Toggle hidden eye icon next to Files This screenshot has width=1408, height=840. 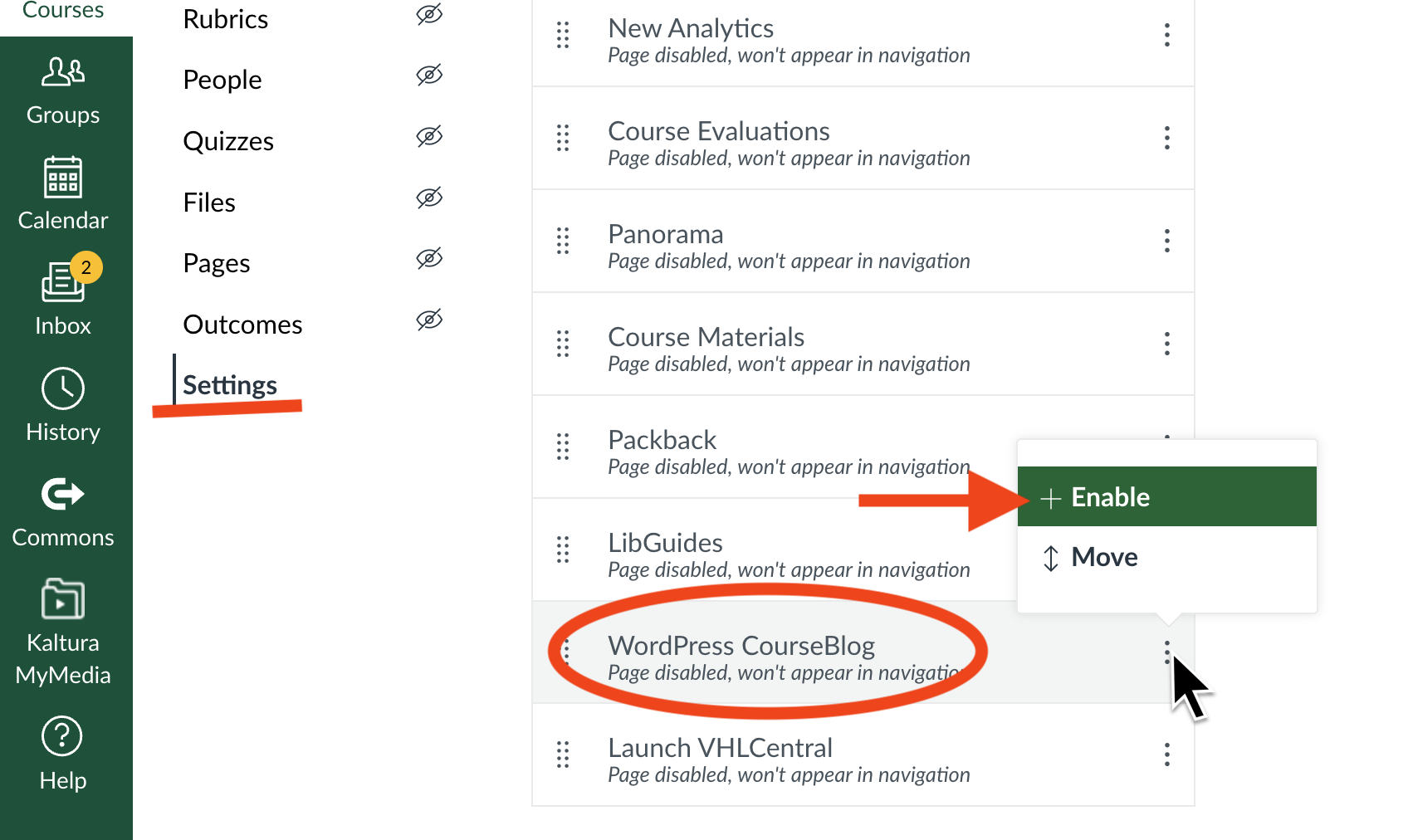(x=429, y=198)
